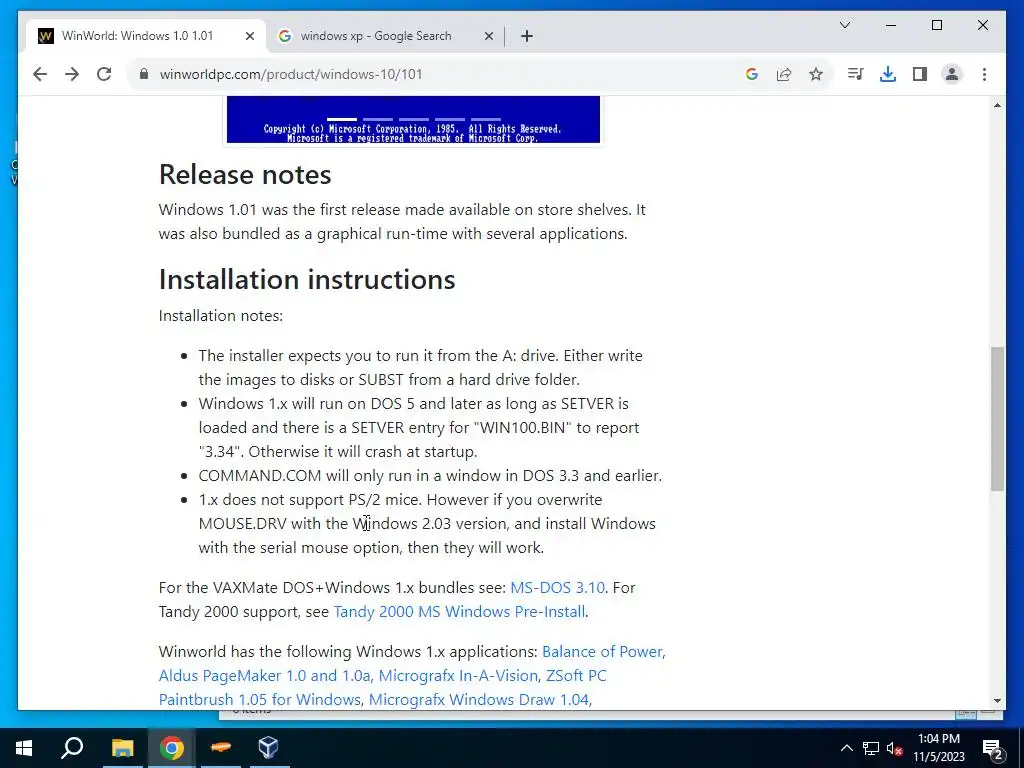Click the scrollbar down arrow

(x=997, y=701)
